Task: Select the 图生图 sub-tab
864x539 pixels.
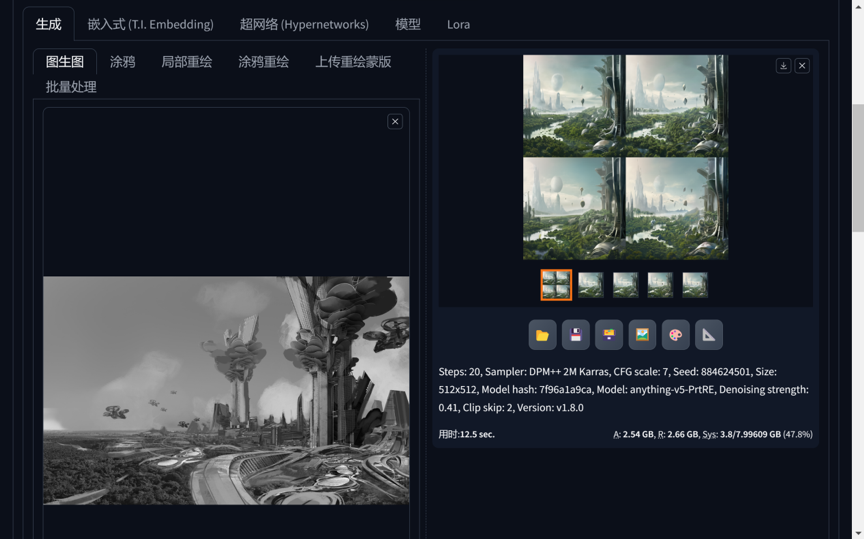Action: [65, 62]
